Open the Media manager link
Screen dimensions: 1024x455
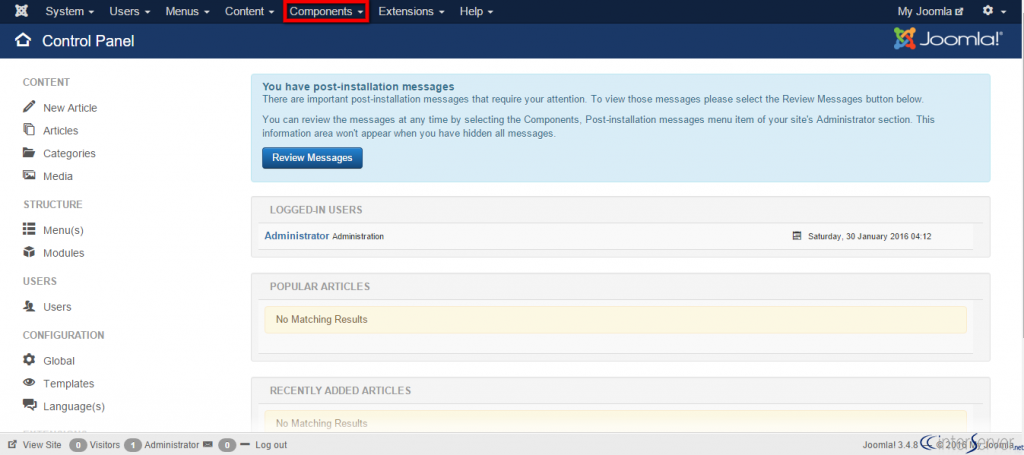click(58, 176)
